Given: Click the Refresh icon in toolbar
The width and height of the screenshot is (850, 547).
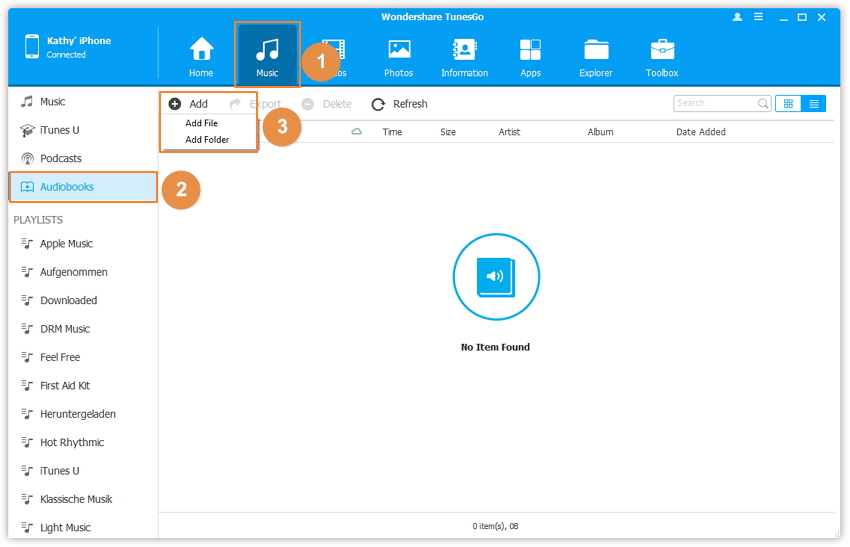Looking at the screenshot, I should pos(378,104).
